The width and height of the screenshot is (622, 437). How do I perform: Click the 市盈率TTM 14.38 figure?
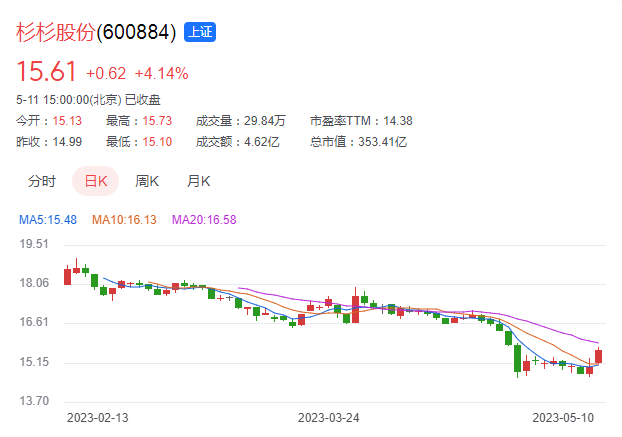pos(397,121)
